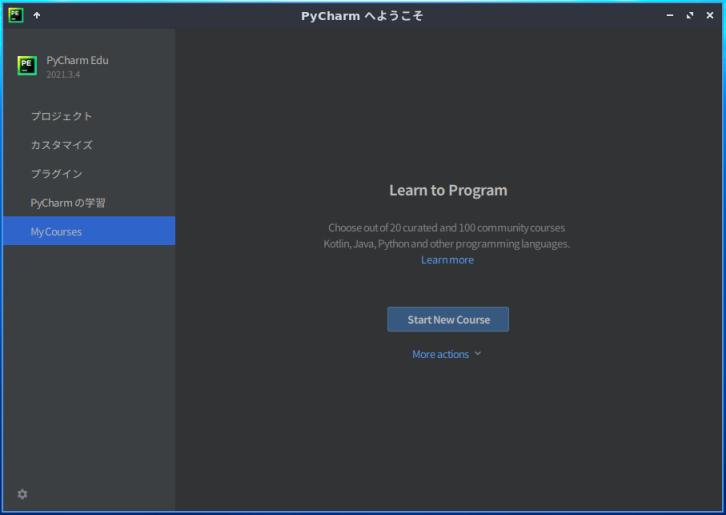Click the window title 'PyCharm へようこそ'
Viewport: 726px width, 515px height.
point(362,16)
